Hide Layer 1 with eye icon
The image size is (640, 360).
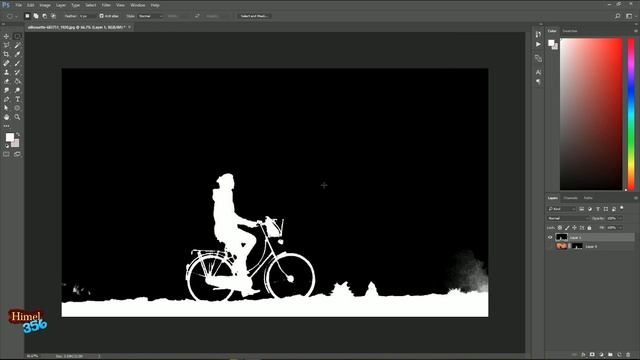[x=550, y=237]
